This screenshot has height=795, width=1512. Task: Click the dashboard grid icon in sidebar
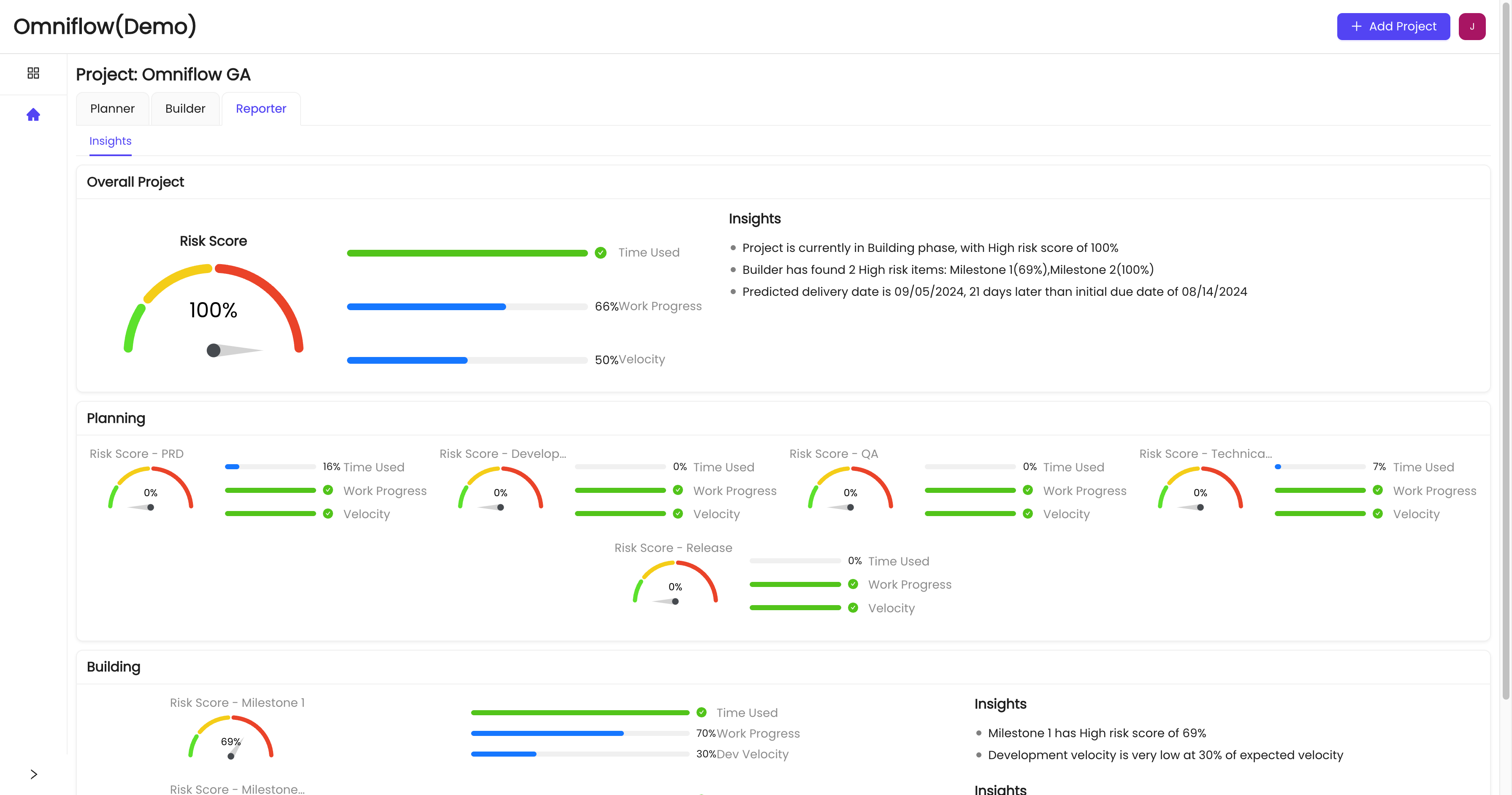coord(33,73)
